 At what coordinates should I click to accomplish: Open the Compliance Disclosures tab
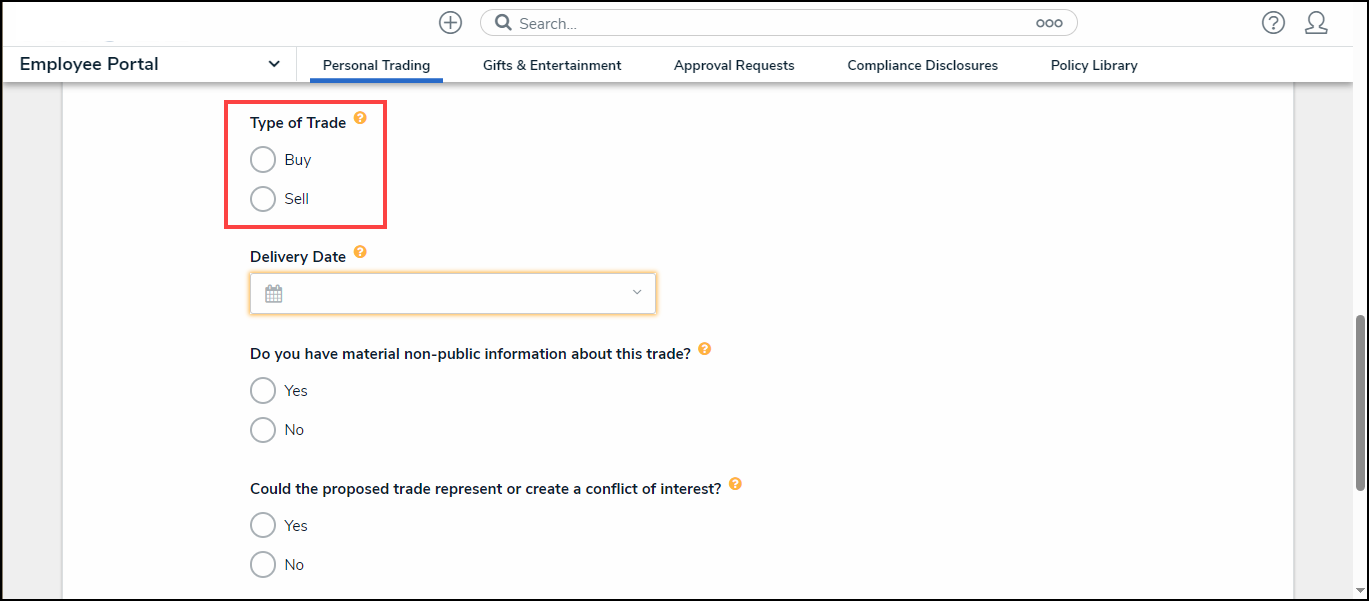point(922,65)
